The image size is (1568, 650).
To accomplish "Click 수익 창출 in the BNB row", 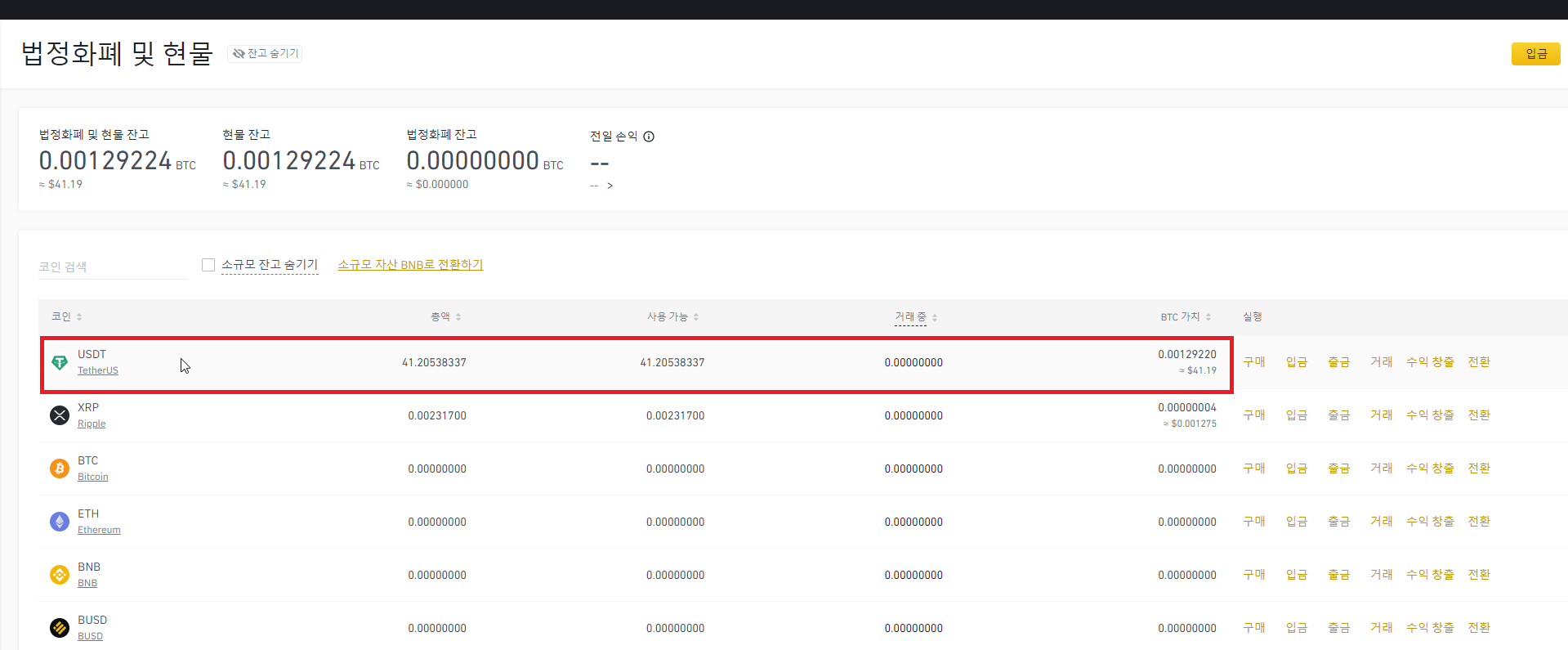I will (1430, 575).
